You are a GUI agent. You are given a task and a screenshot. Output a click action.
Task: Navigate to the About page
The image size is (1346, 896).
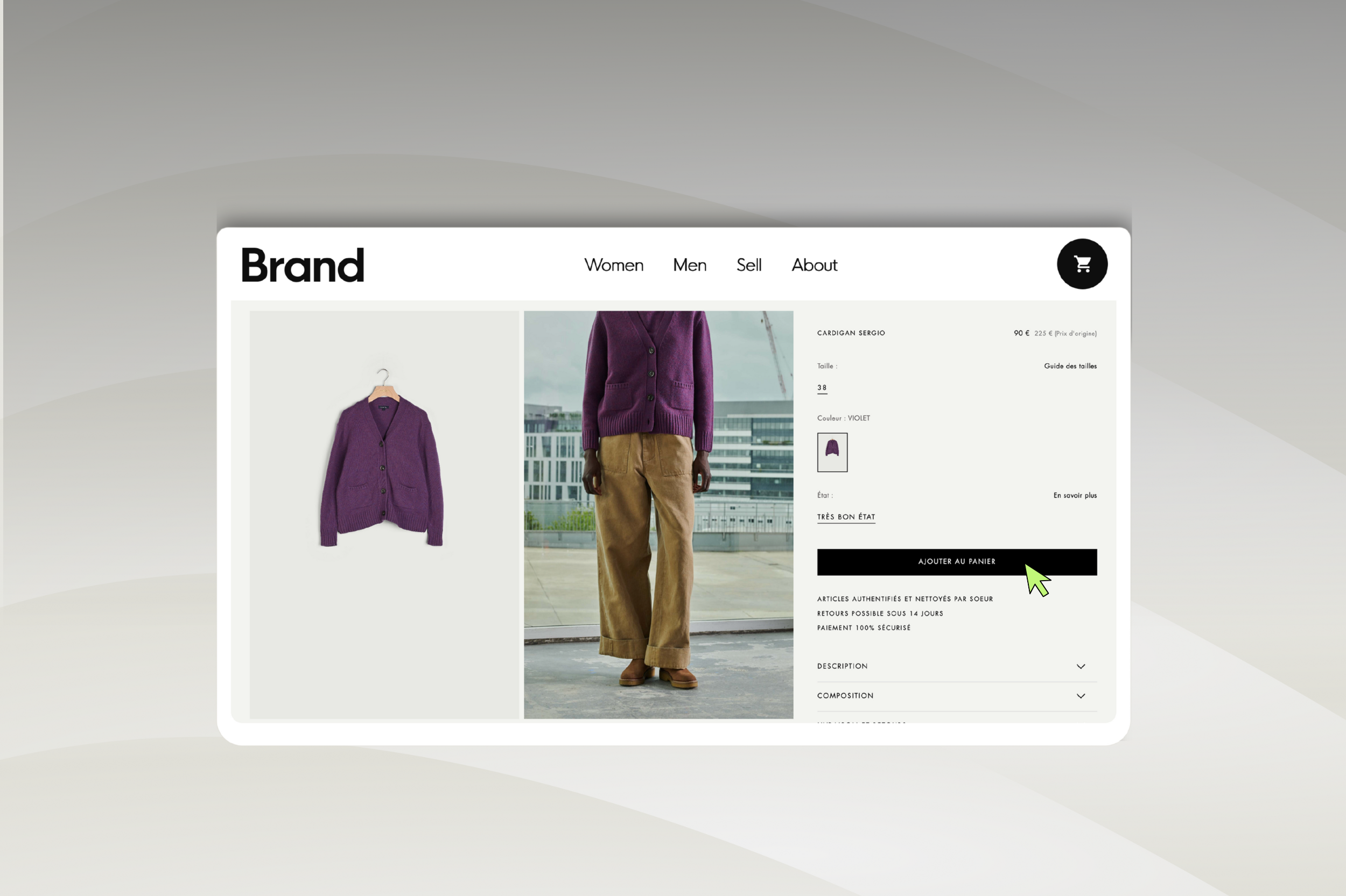tap(814, 265)
